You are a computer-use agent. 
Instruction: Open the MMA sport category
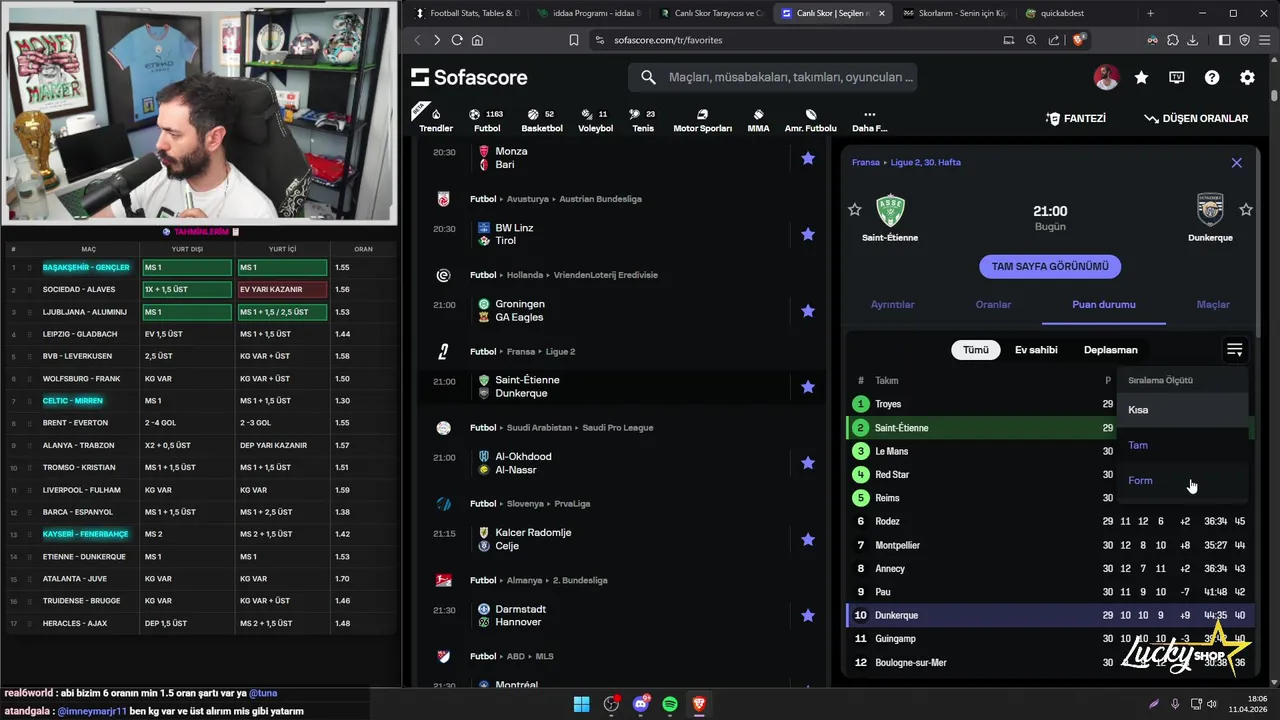tap(758, 120)
